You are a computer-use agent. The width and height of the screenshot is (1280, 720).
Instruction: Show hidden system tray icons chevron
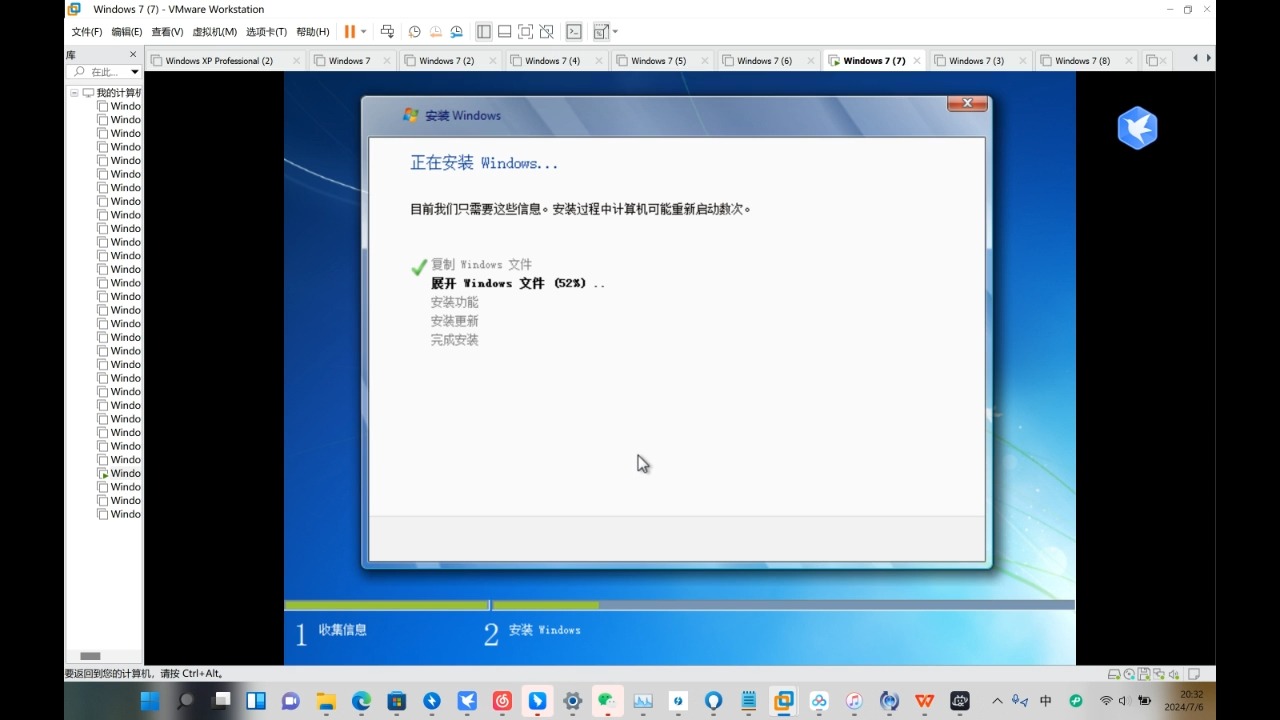pyautogui.click(x=997, y=701)
